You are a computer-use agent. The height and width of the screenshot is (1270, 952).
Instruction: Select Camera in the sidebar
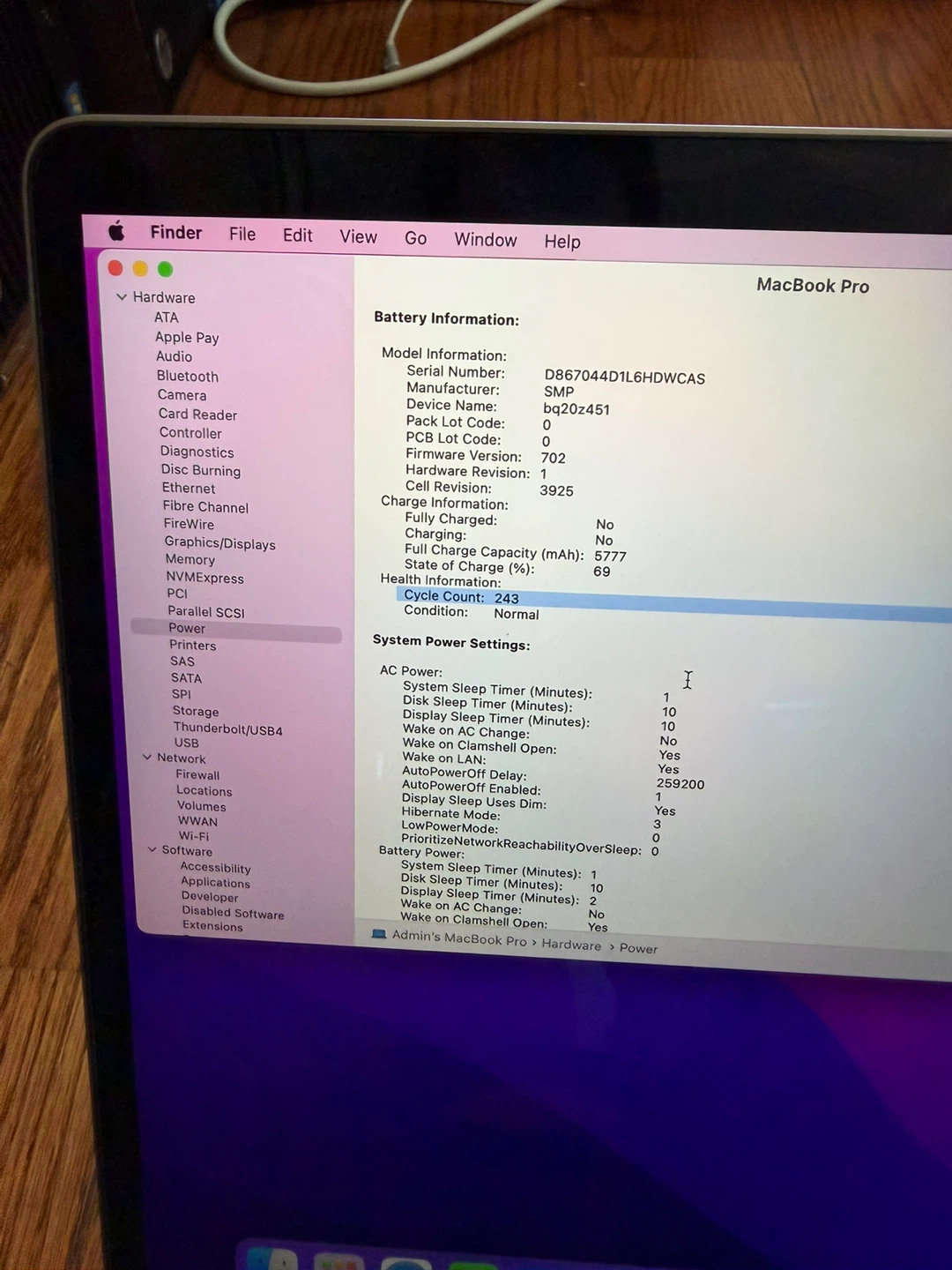tap(182, 395)
